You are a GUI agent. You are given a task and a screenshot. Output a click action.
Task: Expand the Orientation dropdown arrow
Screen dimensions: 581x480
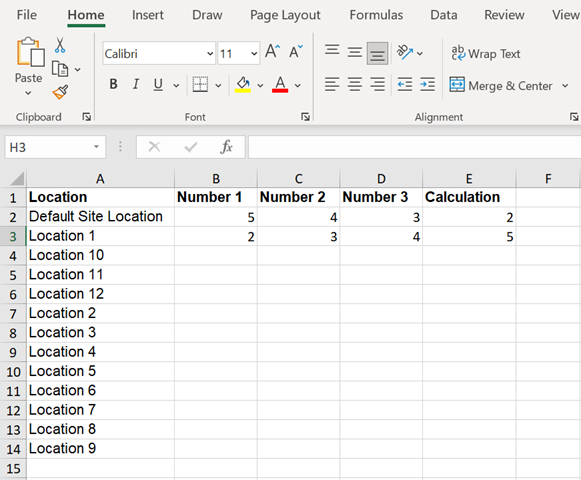point(420,54)
